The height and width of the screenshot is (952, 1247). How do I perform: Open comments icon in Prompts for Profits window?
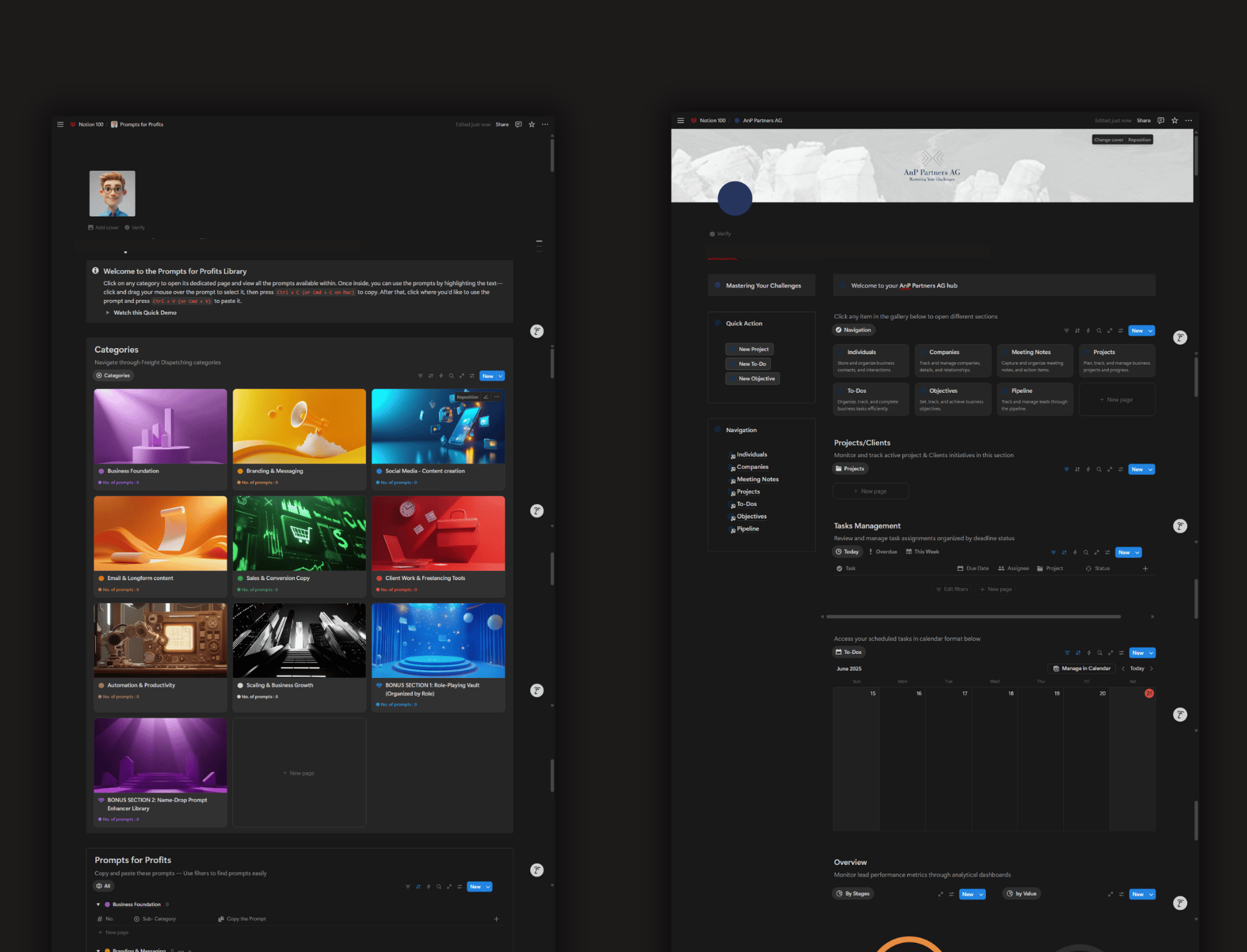[x=518, y=124]
